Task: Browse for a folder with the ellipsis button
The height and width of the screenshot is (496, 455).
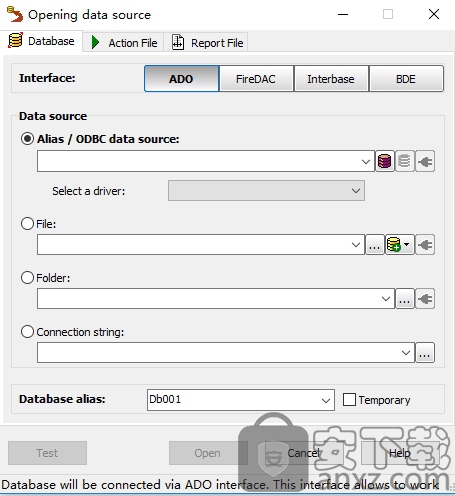Action: click(405, 299)
